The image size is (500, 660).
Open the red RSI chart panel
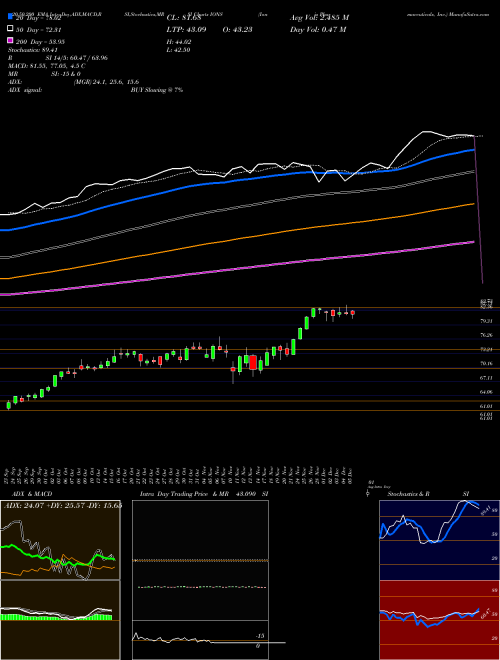[x=439, y=620]
